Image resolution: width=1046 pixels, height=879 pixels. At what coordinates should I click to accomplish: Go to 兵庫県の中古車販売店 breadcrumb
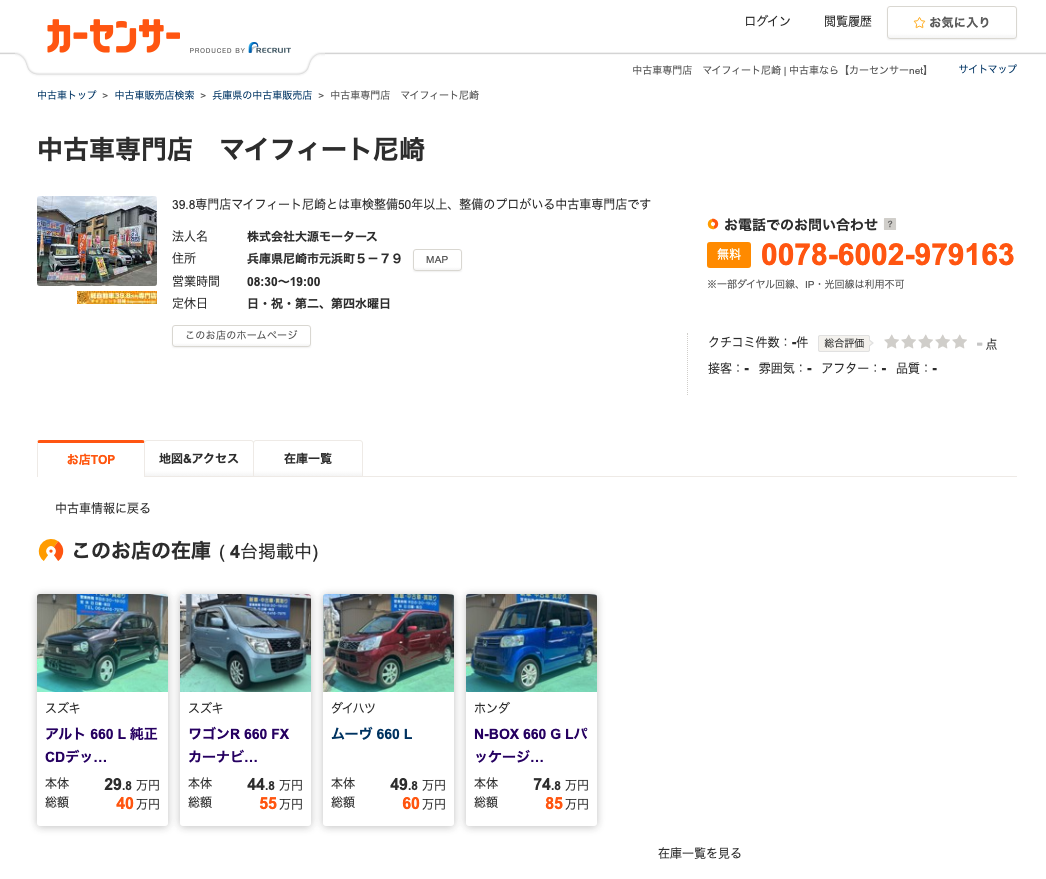click(x=262, y=95)
